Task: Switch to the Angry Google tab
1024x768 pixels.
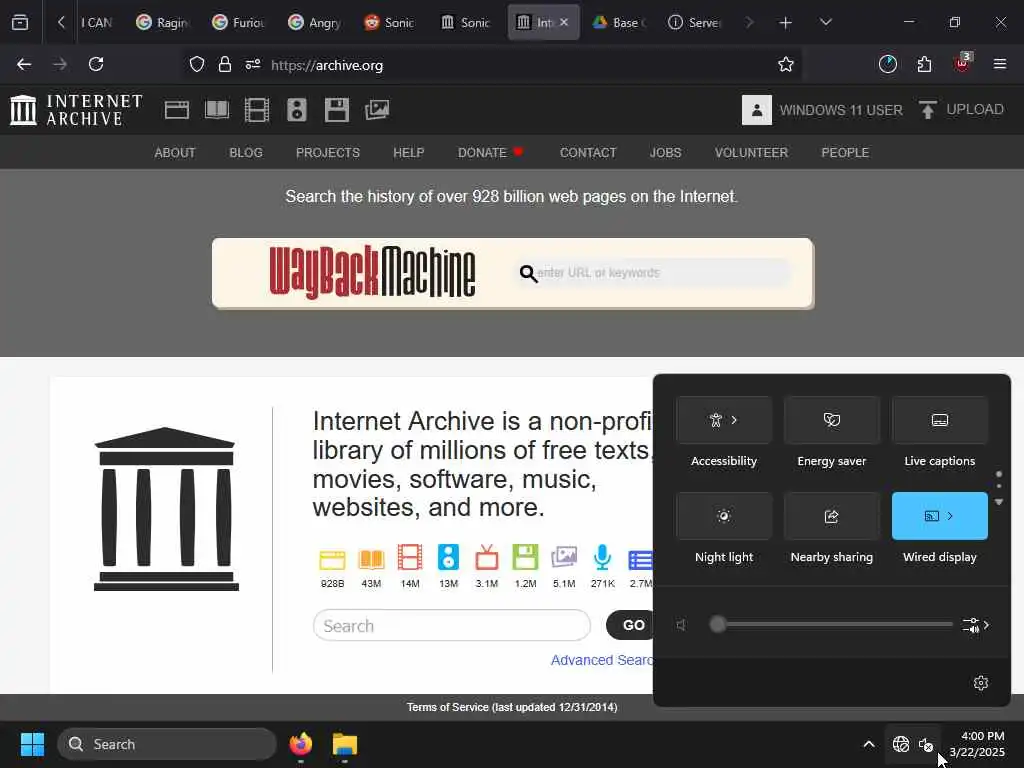Action: tap(315, 22)
